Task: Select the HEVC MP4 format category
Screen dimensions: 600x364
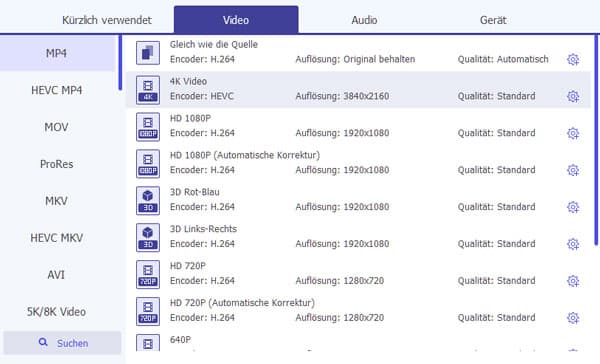Action: pyautogui.click(x=57, y=90)
